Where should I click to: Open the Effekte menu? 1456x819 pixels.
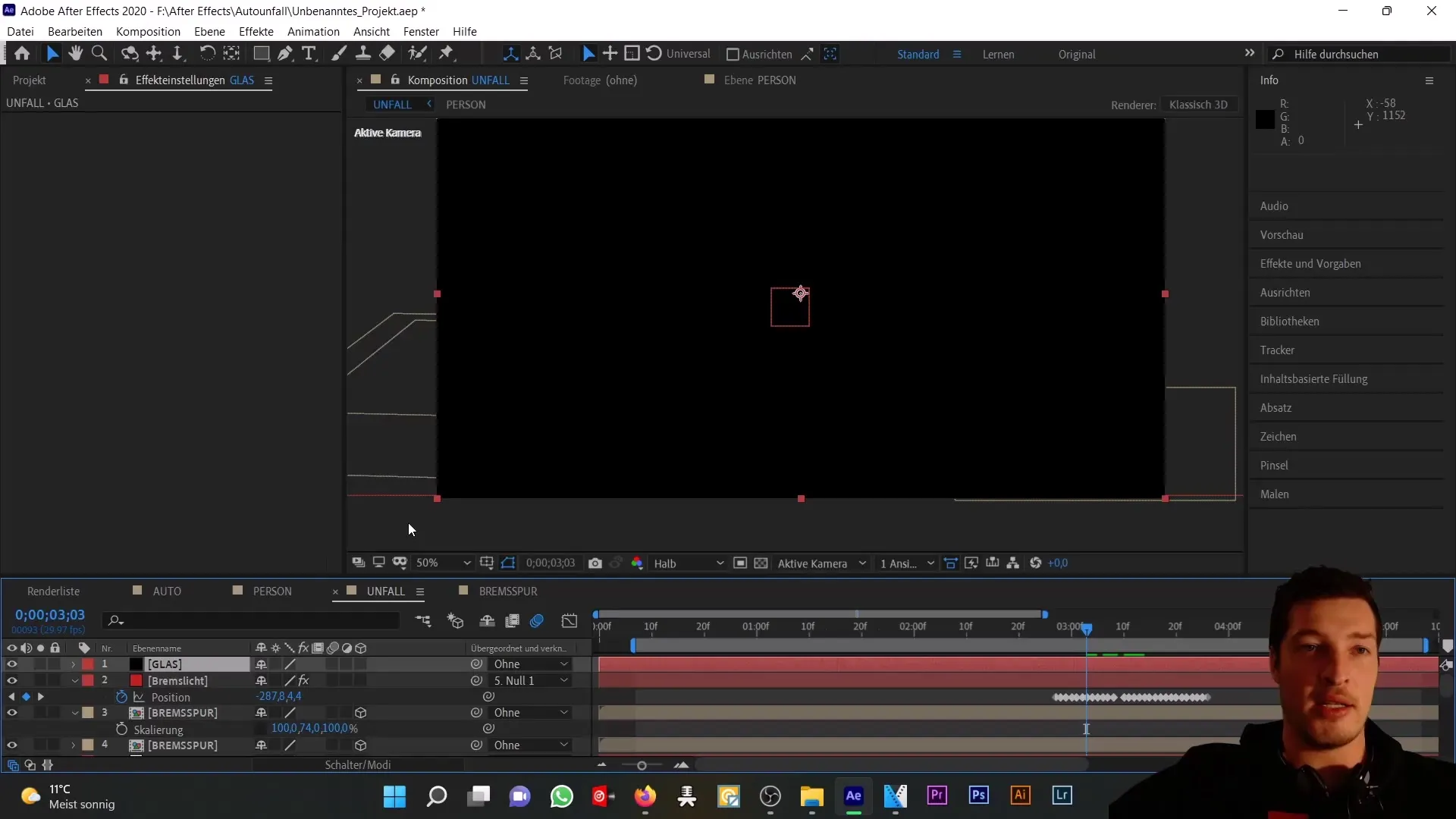(x=256, y=31)
